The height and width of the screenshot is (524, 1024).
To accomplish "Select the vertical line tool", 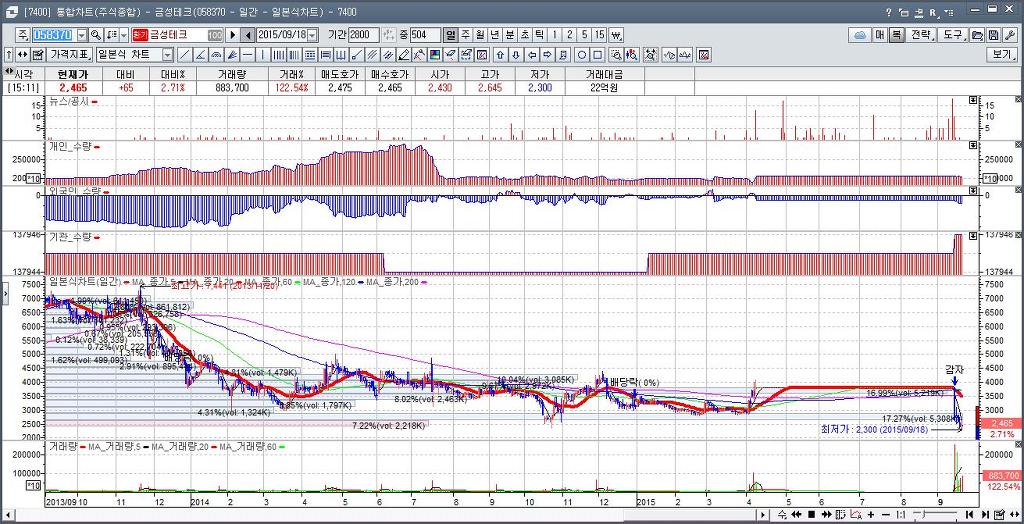I will (263, 55).
